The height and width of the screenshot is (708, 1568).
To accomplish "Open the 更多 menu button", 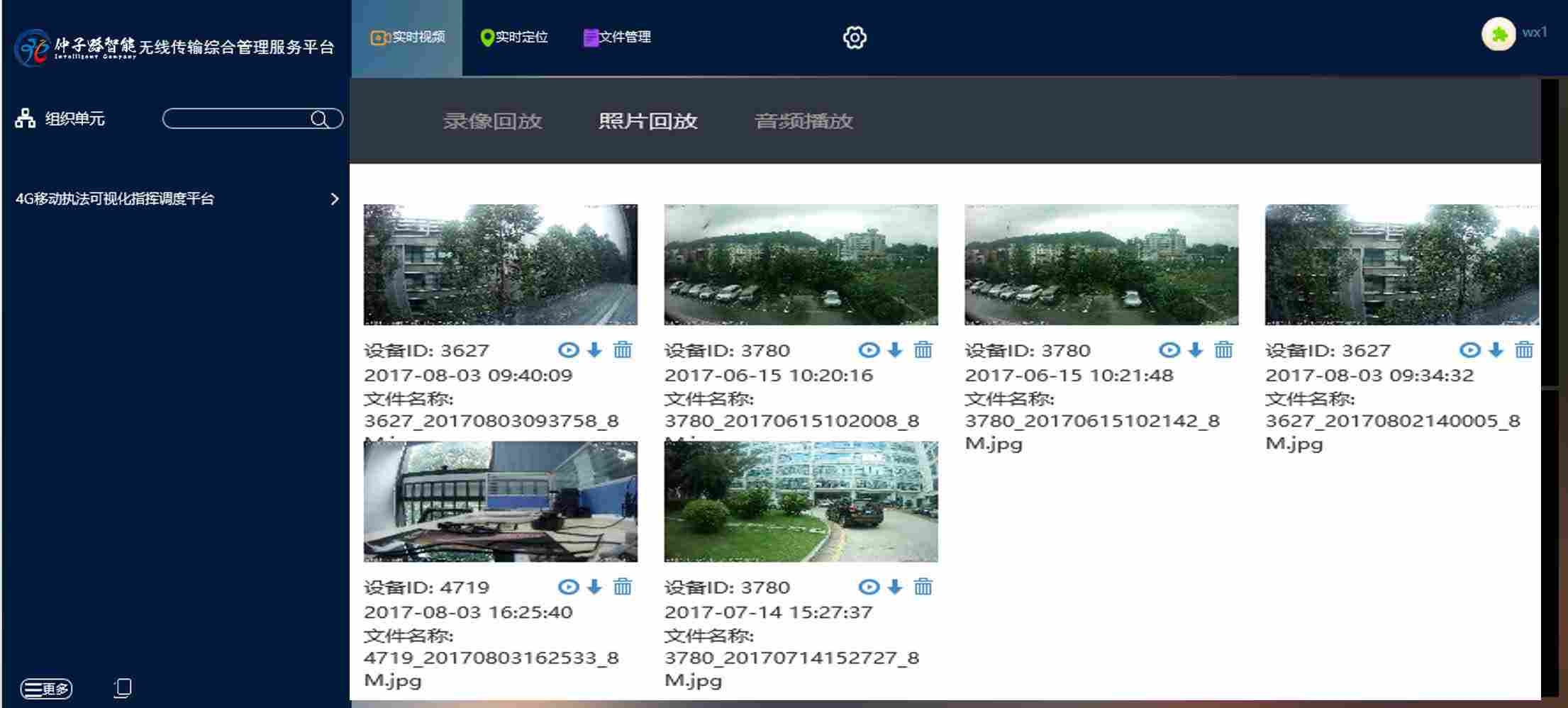I will 46,688.
